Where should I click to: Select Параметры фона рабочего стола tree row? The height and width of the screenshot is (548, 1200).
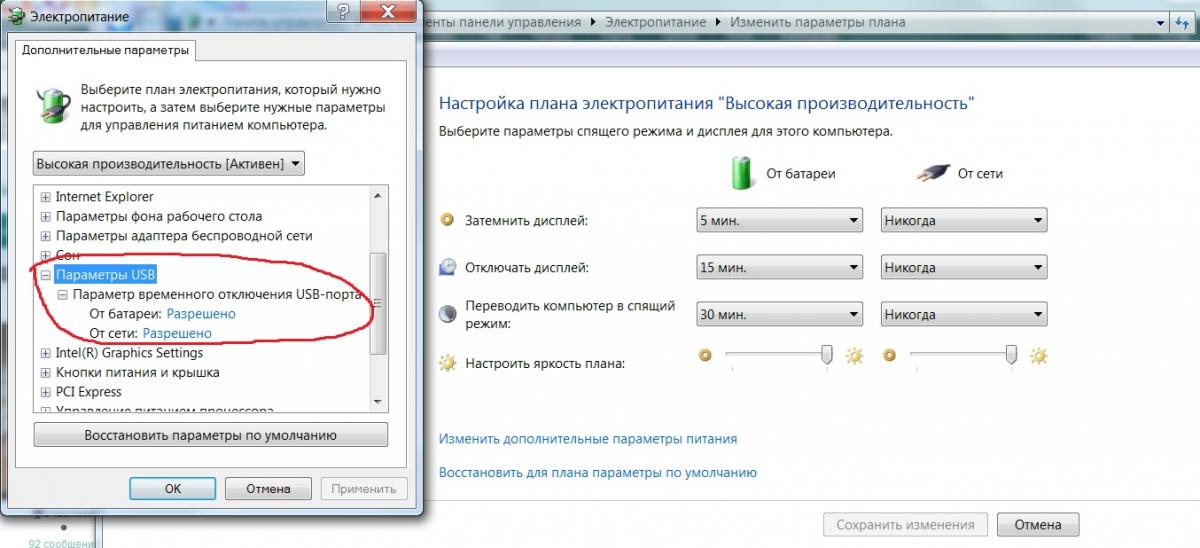click(159, 216)
